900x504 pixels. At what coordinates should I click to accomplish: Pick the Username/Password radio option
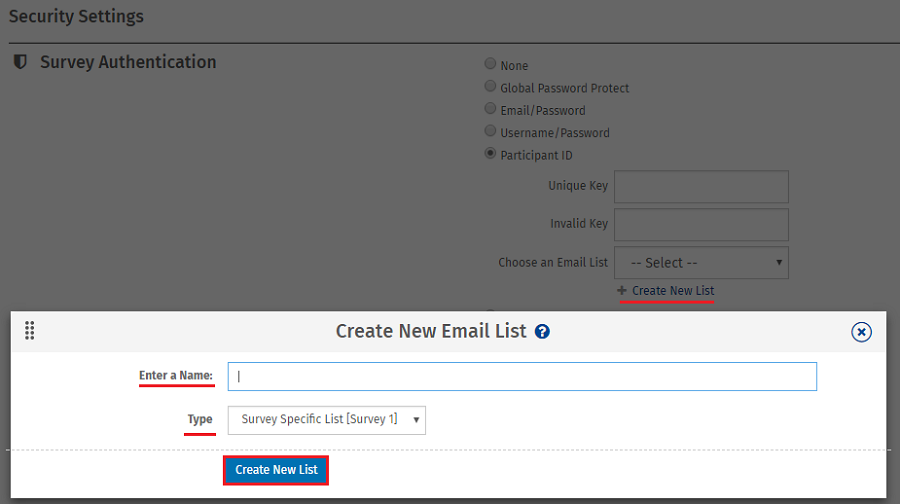point(490,131)
